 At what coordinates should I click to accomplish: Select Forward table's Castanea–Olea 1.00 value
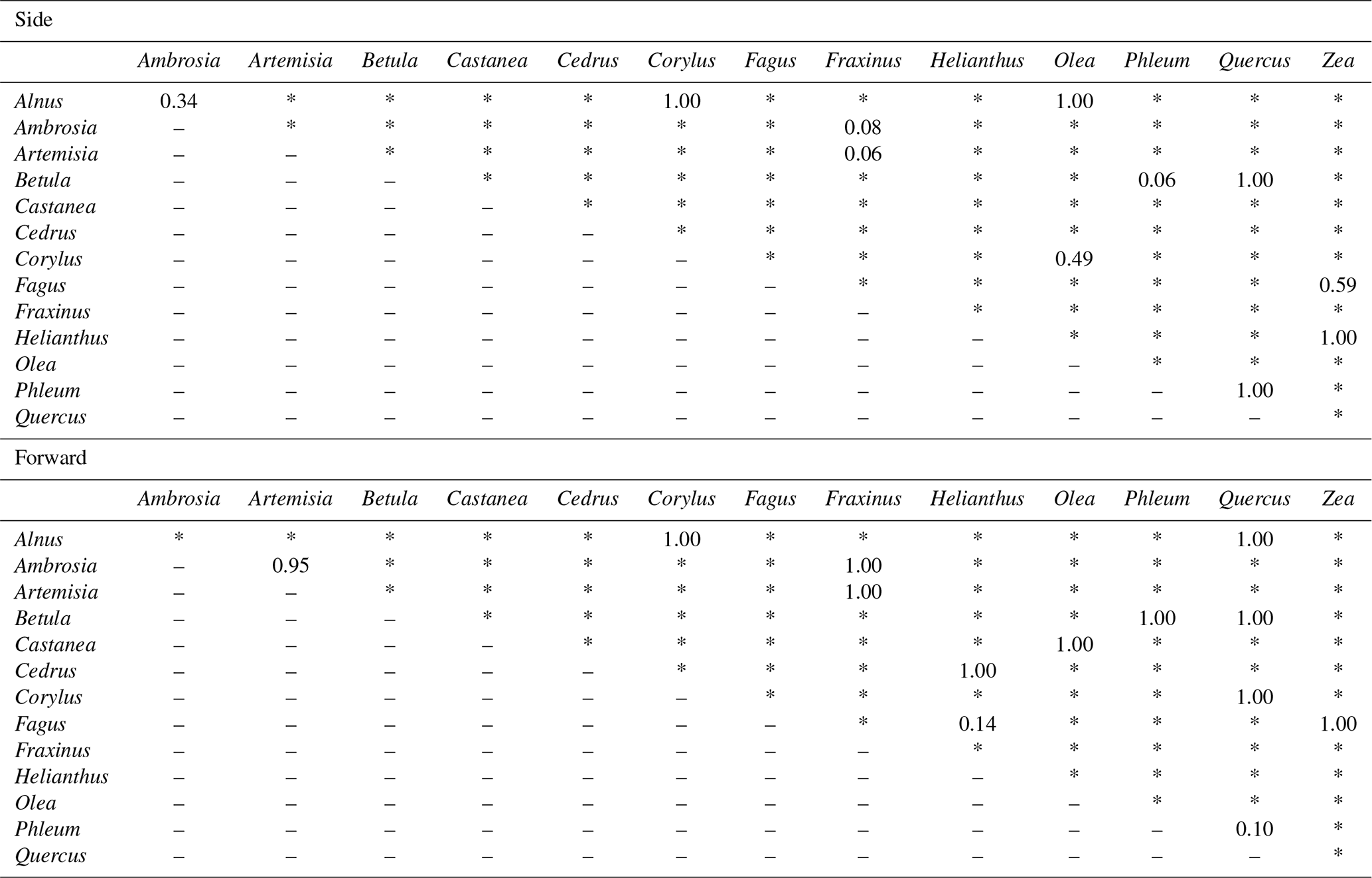(1074, 645)
